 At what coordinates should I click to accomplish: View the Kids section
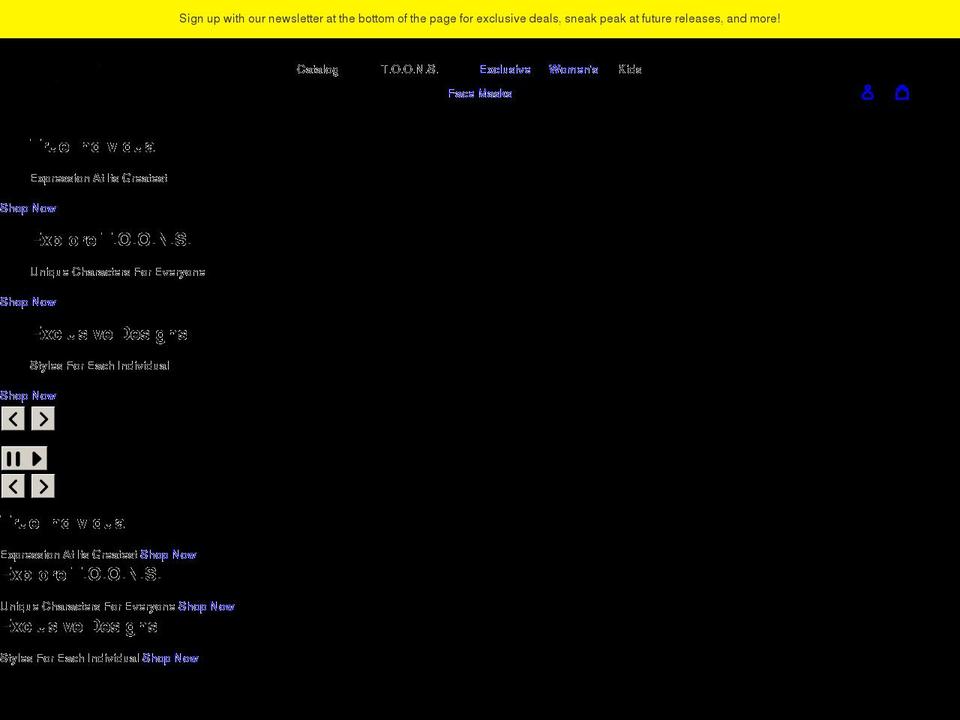click(x=630, y=69)
